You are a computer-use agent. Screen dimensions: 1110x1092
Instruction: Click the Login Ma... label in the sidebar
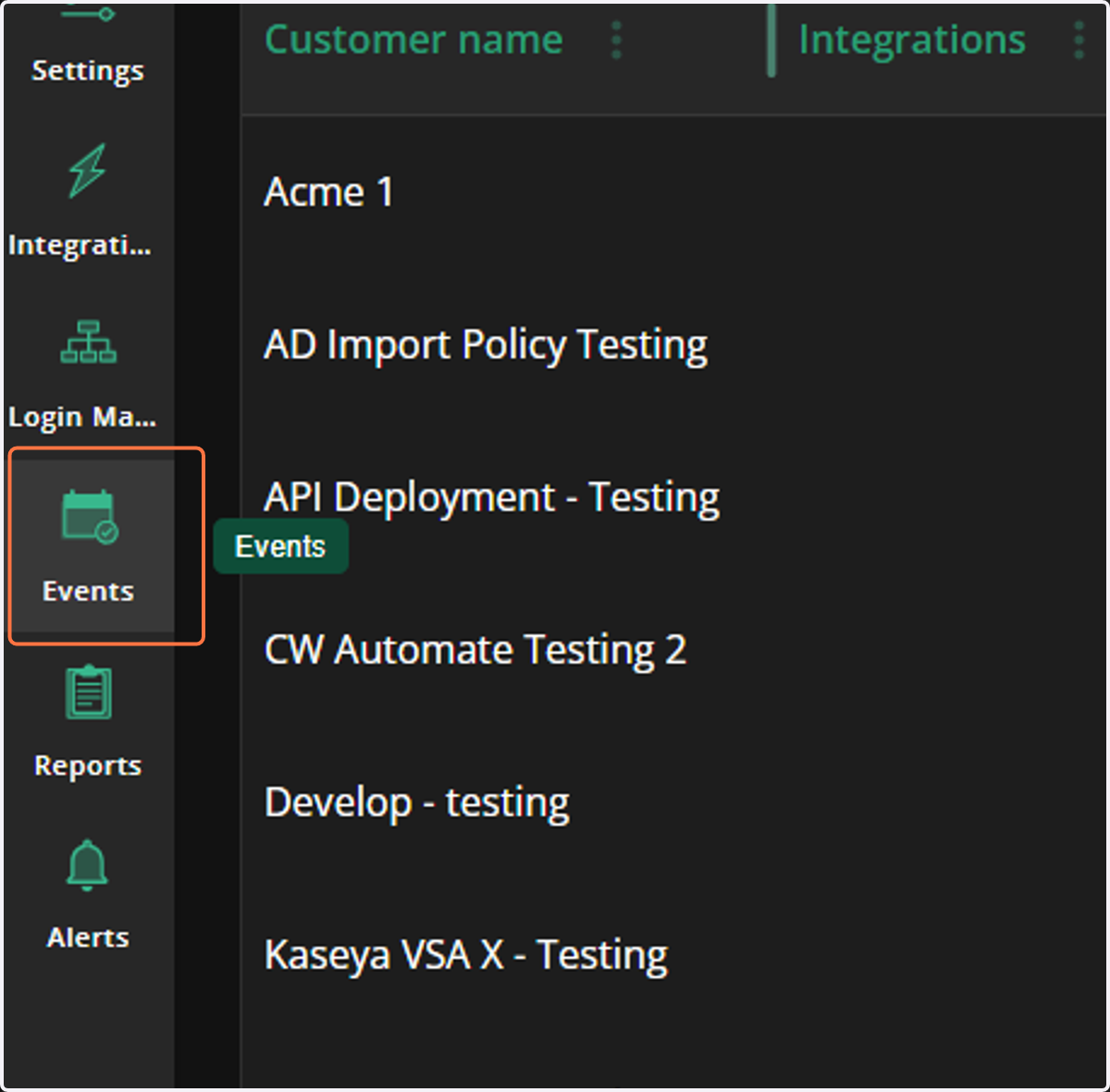(x=82, y=418)
